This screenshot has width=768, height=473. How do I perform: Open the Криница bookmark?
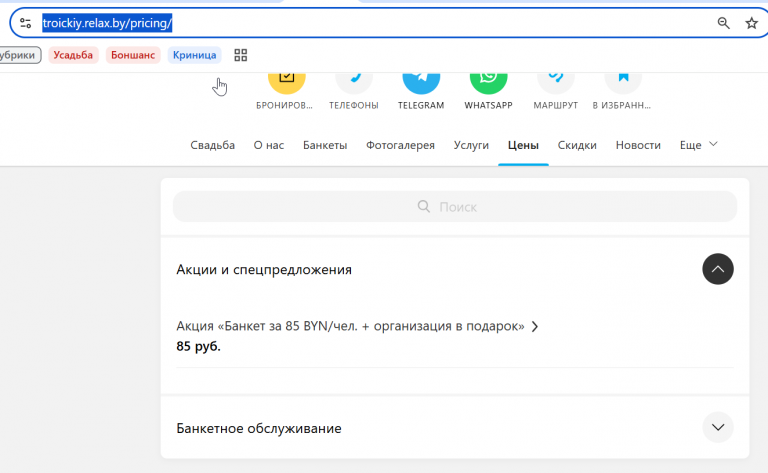pos(194,55)
